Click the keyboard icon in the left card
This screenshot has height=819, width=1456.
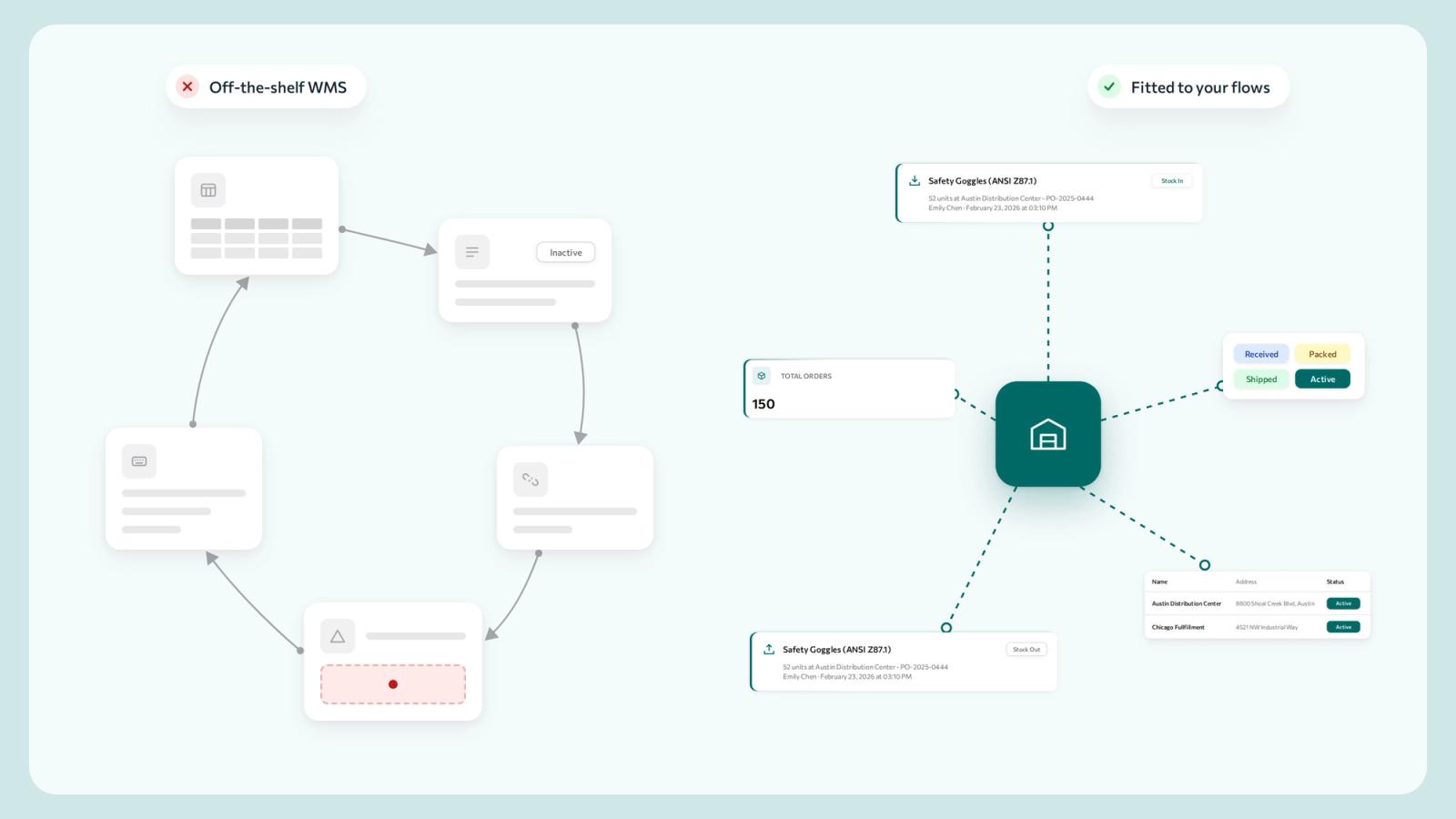(139, 461)
